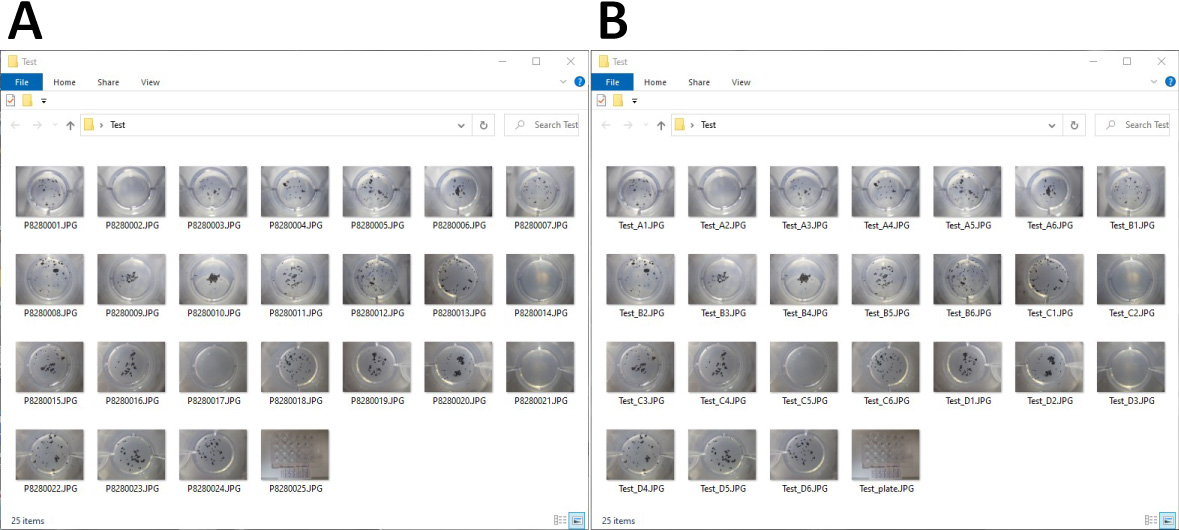Click the Back arrow in window A
The width and height of the screenshot is (1179, 530).
pyautogui.click(x=15, y=126)
